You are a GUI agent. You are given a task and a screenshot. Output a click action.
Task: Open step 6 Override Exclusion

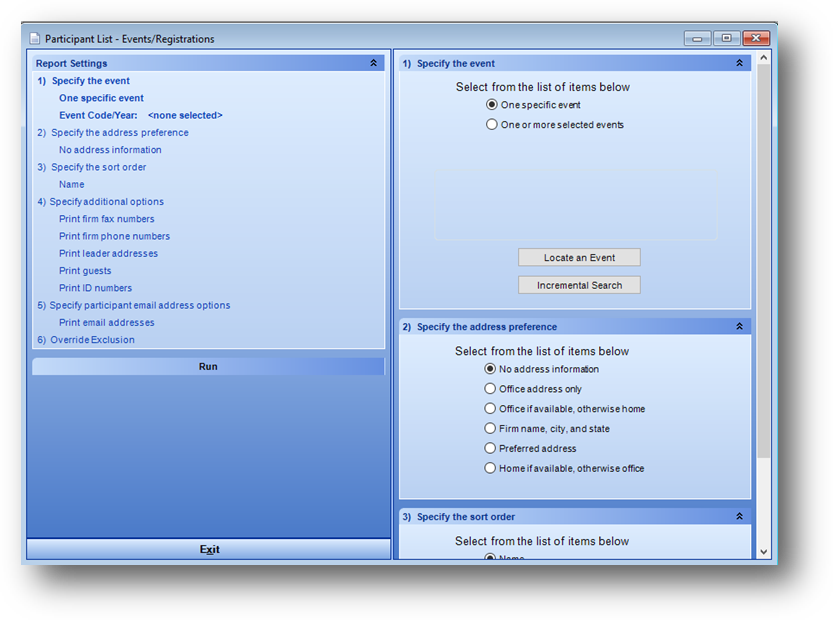pyautogui.click(x=86, y=339)
